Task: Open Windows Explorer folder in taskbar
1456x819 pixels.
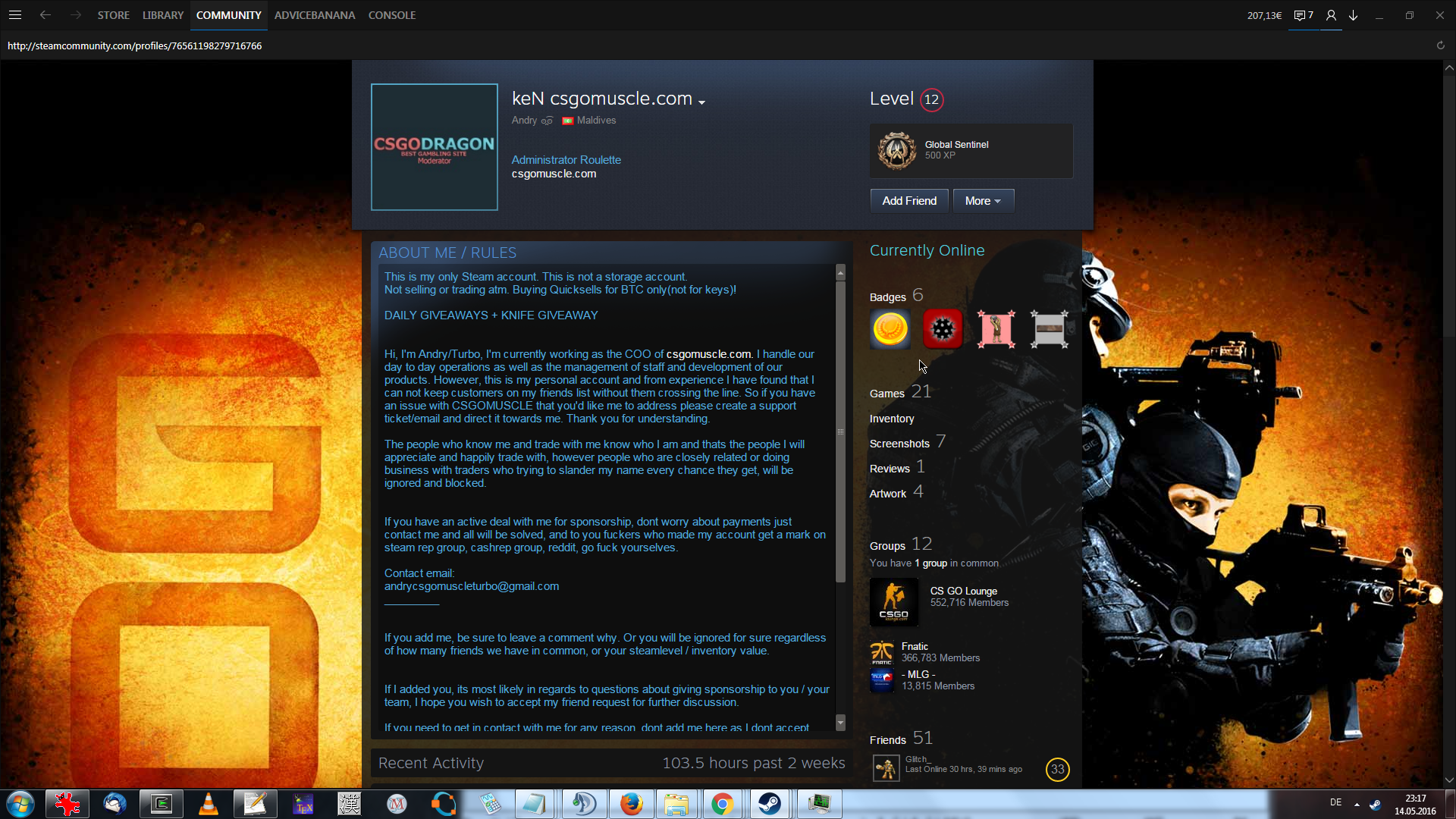Action: pos(676,804)
